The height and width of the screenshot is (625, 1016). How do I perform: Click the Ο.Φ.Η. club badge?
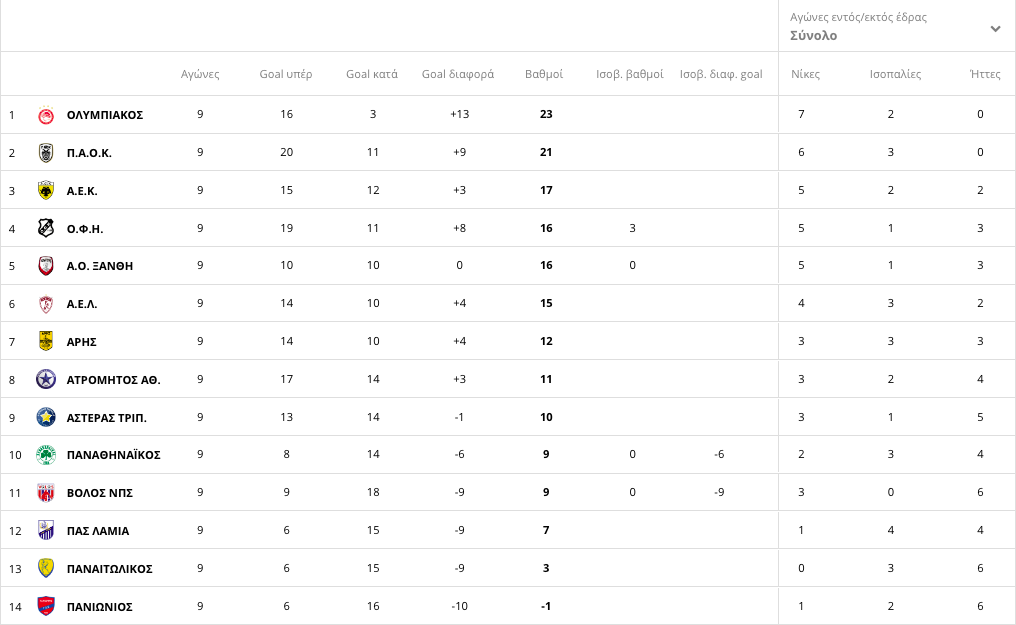click(x=45, y=228)
